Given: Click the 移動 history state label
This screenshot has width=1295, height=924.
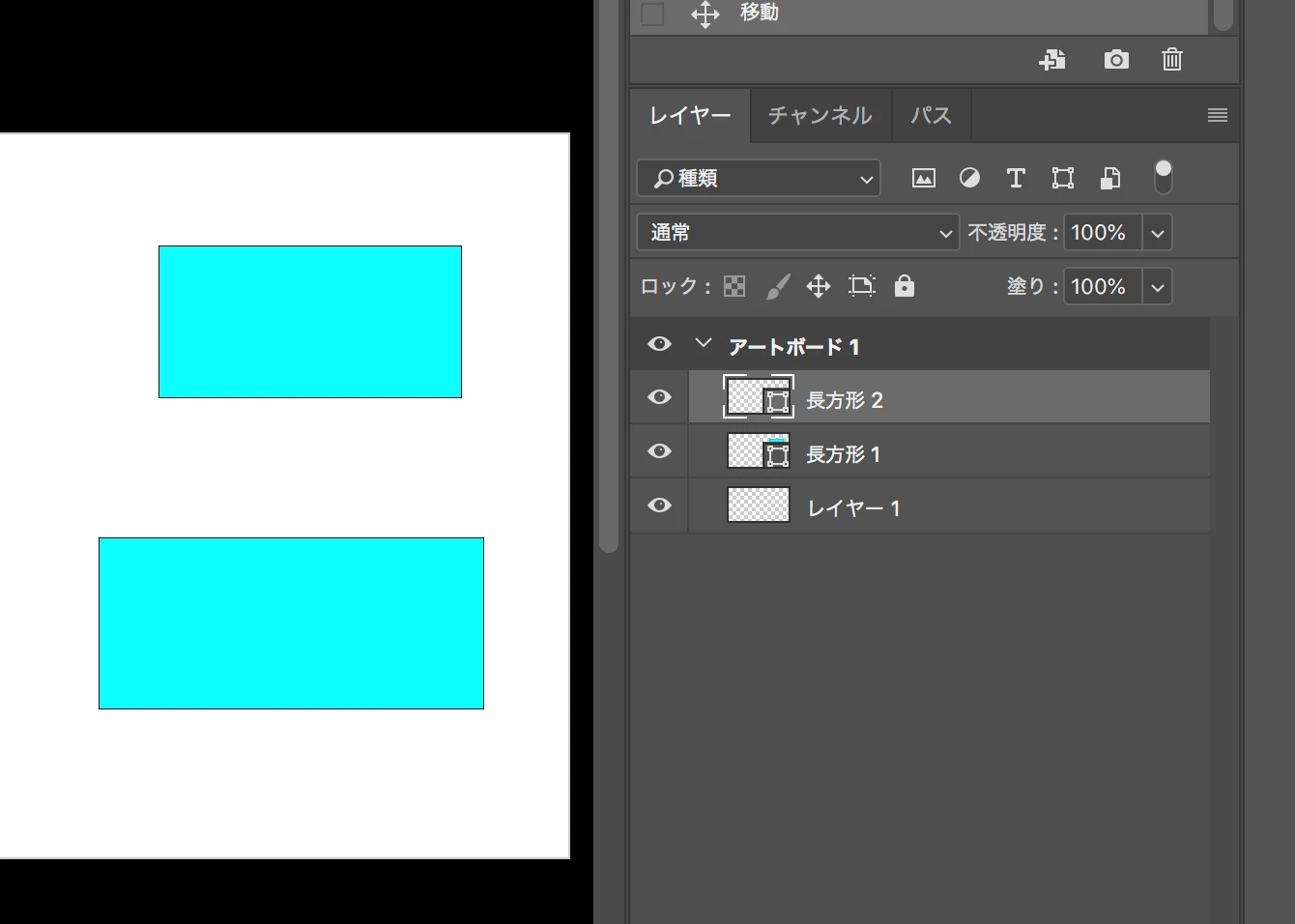Looking at the screenshot, I should (760, 13).
